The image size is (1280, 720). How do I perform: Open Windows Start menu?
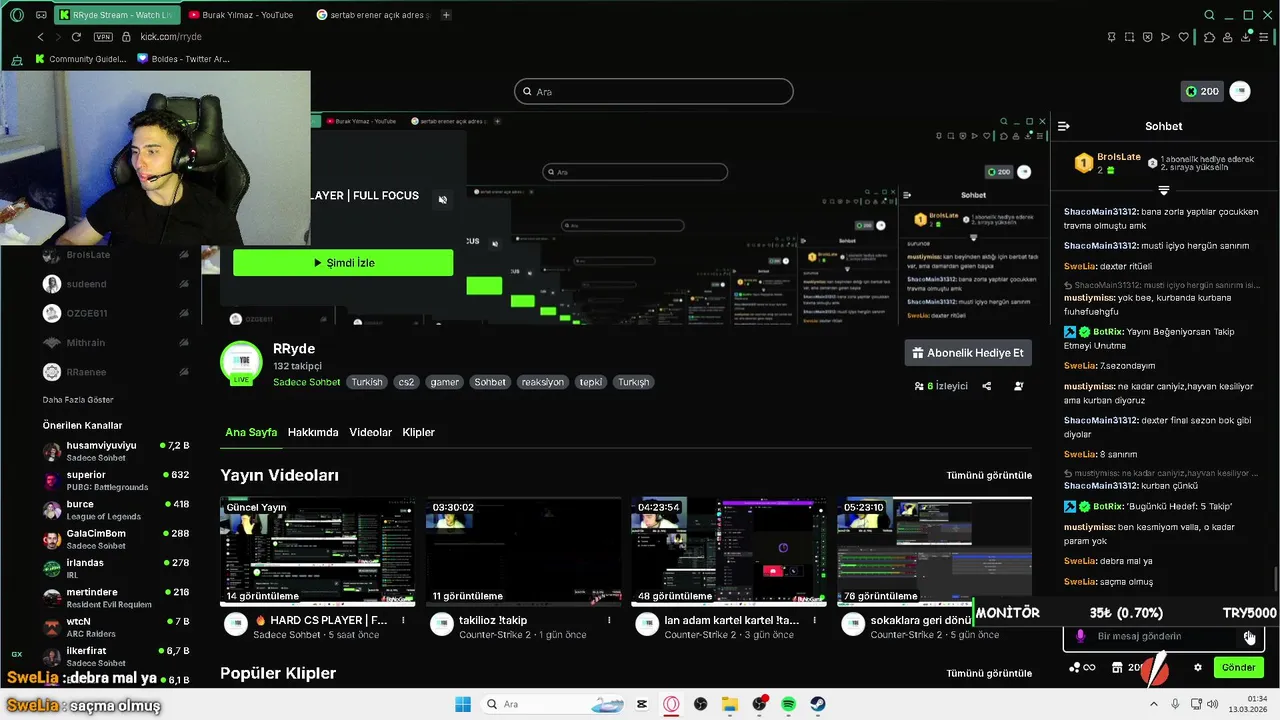pyautogui.click(x=463, y=704)
